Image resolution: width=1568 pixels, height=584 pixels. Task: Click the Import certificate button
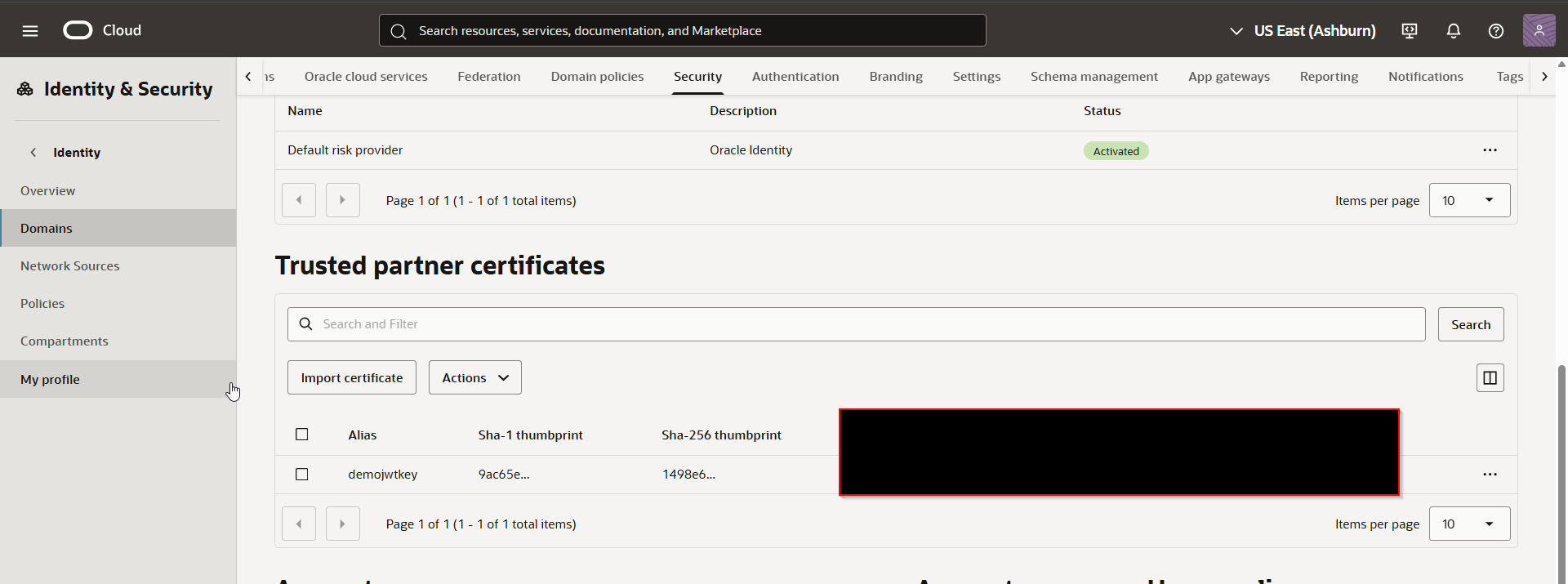tap(352, 377)
